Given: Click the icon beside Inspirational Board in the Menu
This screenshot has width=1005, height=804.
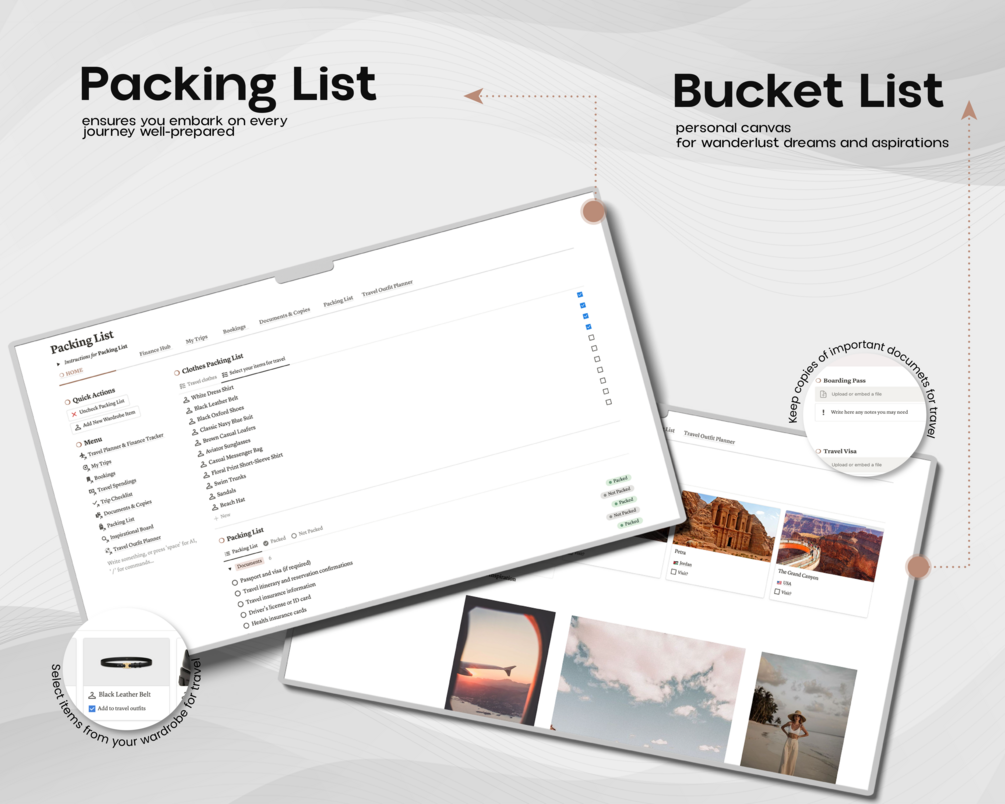Looking at the screenshot, I should click(105, 539).
